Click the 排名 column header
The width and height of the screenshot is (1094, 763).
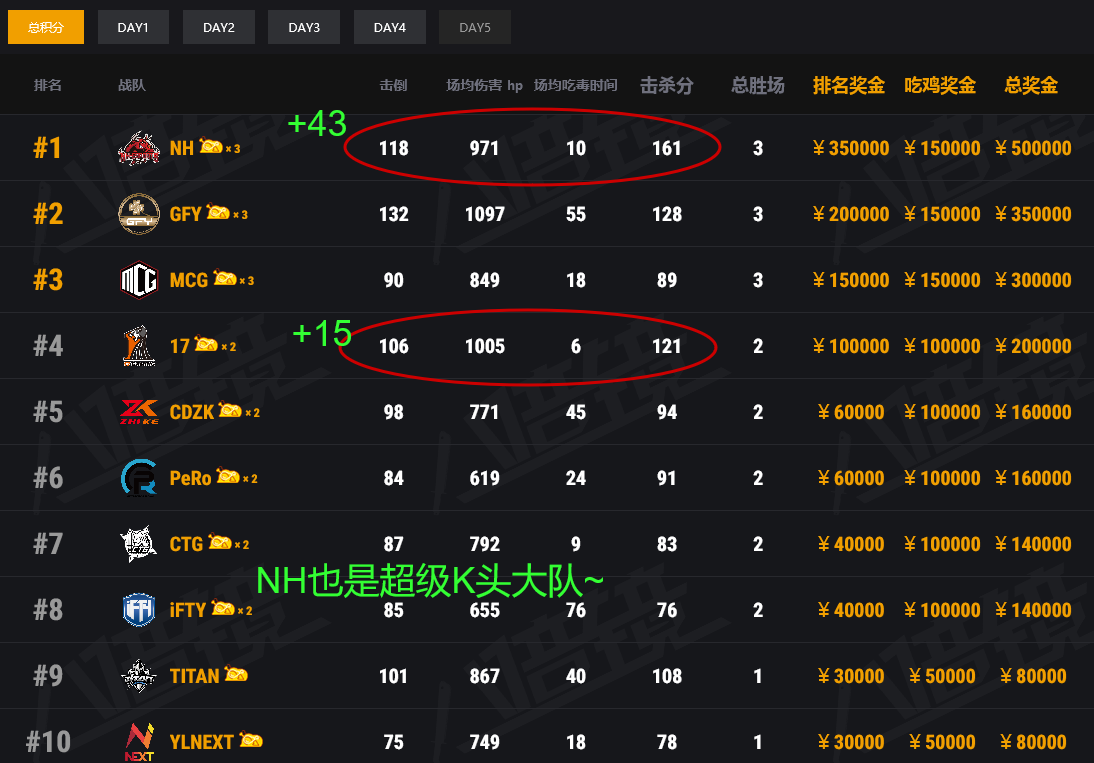[x=47, y=85]
